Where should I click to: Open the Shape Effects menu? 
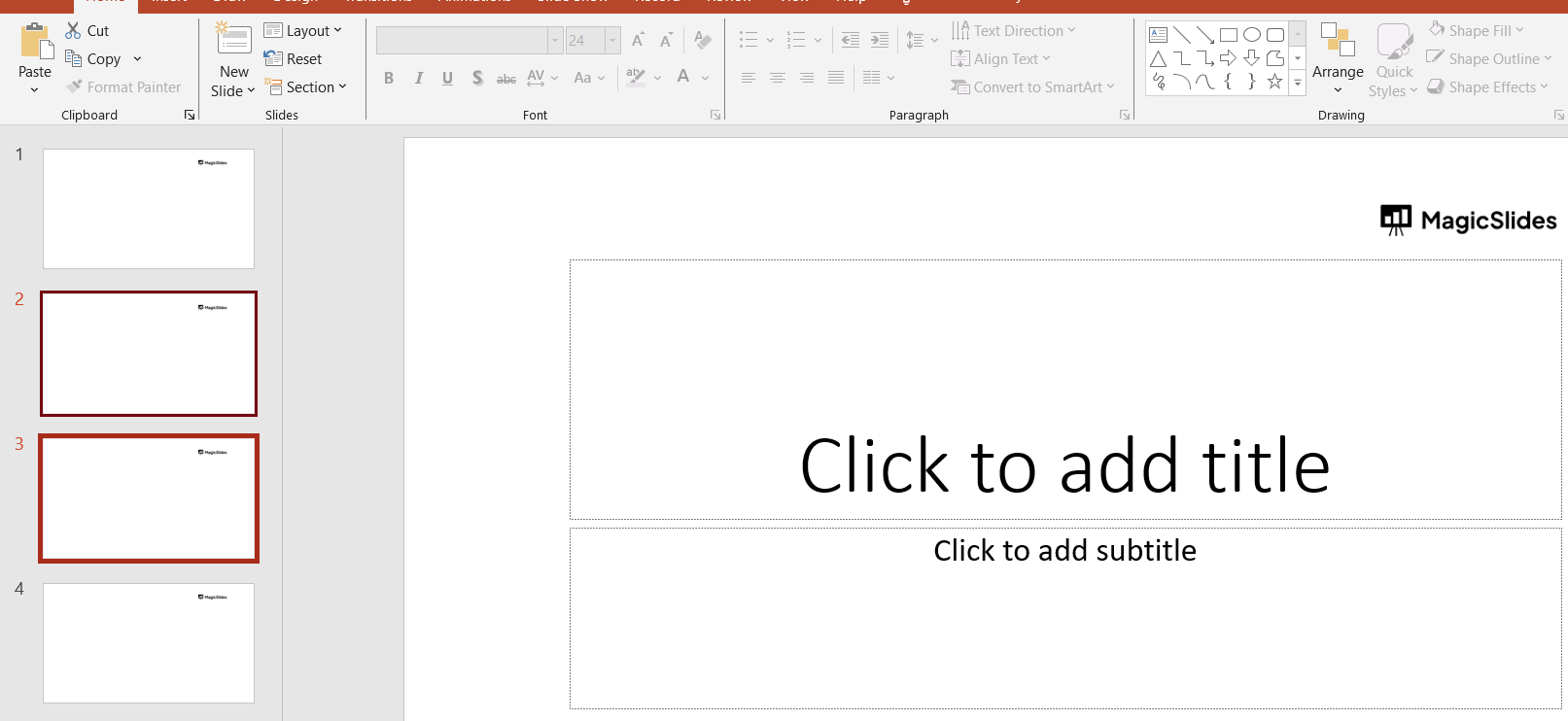1489,87
